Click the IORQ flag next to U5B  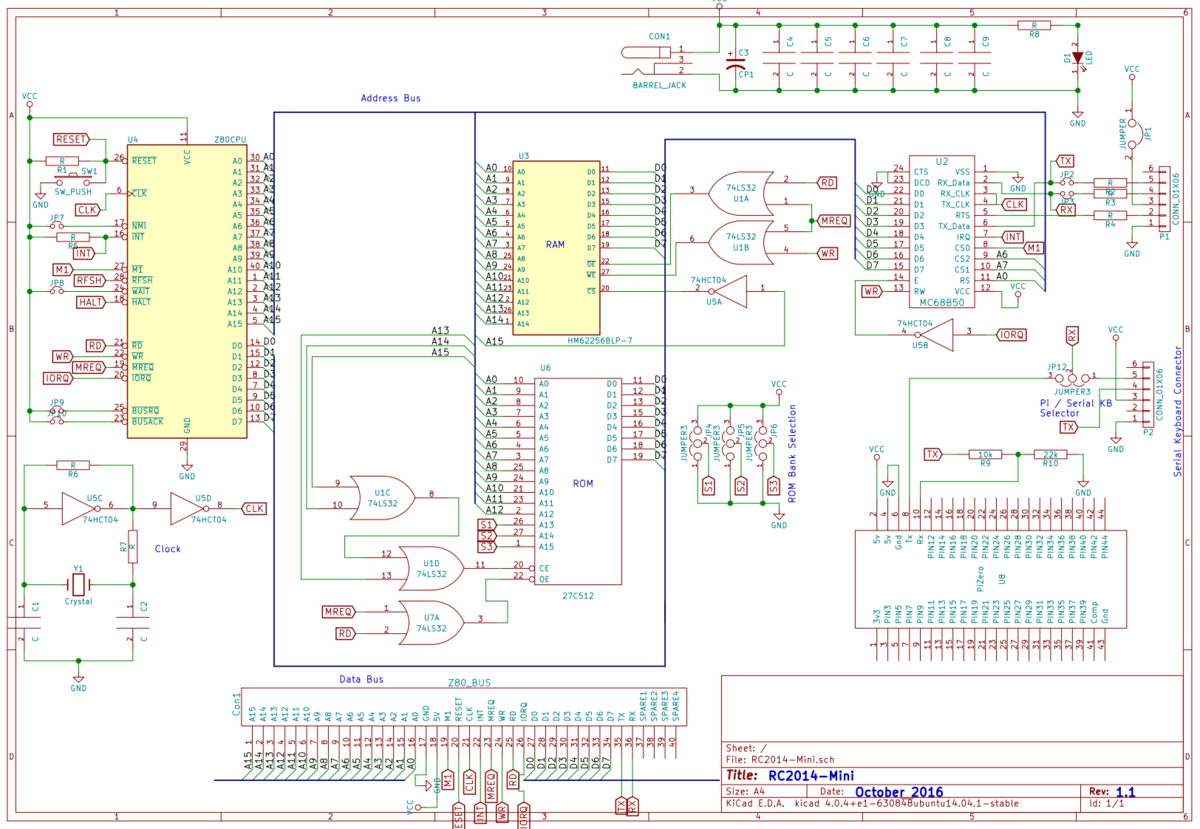point(1010,334)
